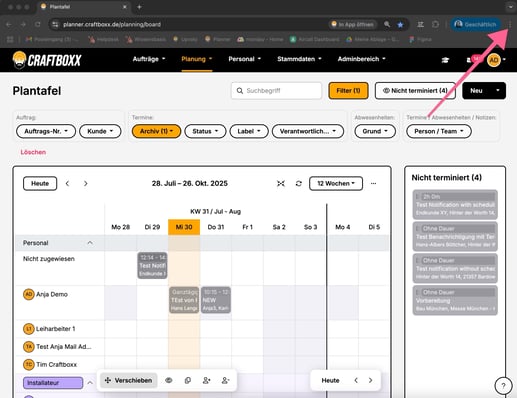Expand the arrow next to Neu
This screenshot has height=398, width=517.
pyautogui.click(x=498, y=91)
